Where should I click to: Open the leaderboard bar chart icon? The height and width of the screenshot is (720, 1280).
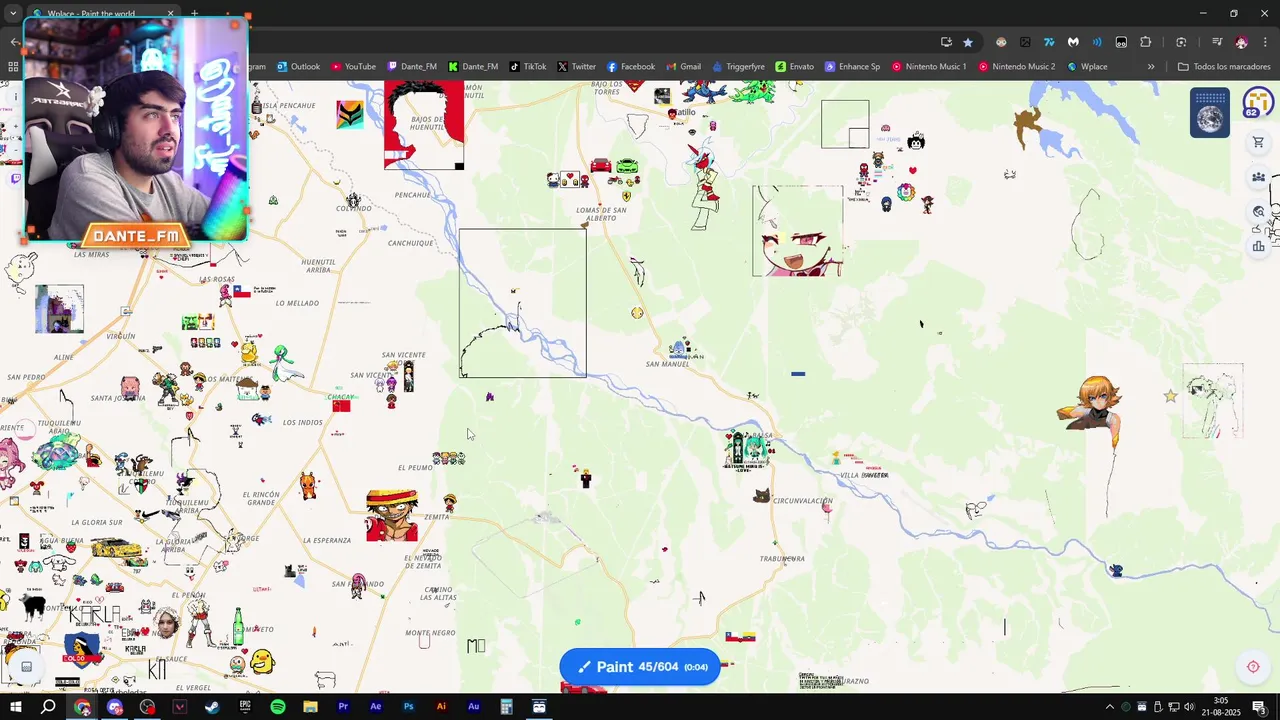pos(1258,246)
